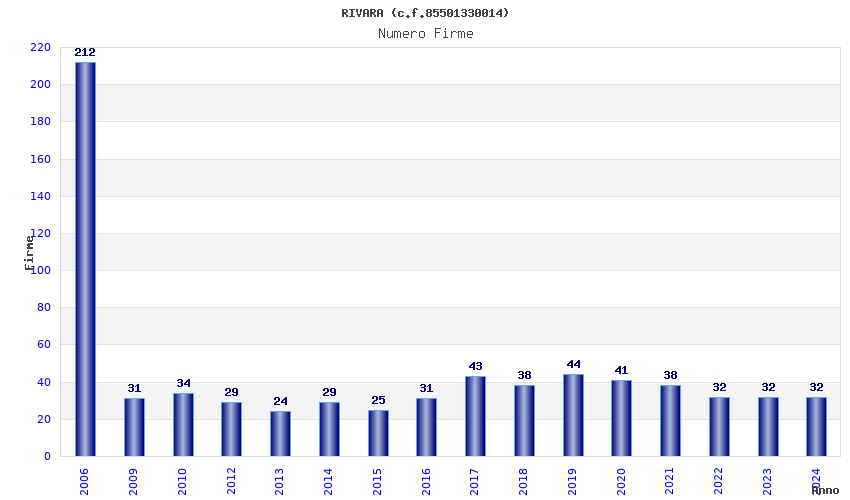
Task: Click the x-axis label '2021'
Action: tap(669, 482)
